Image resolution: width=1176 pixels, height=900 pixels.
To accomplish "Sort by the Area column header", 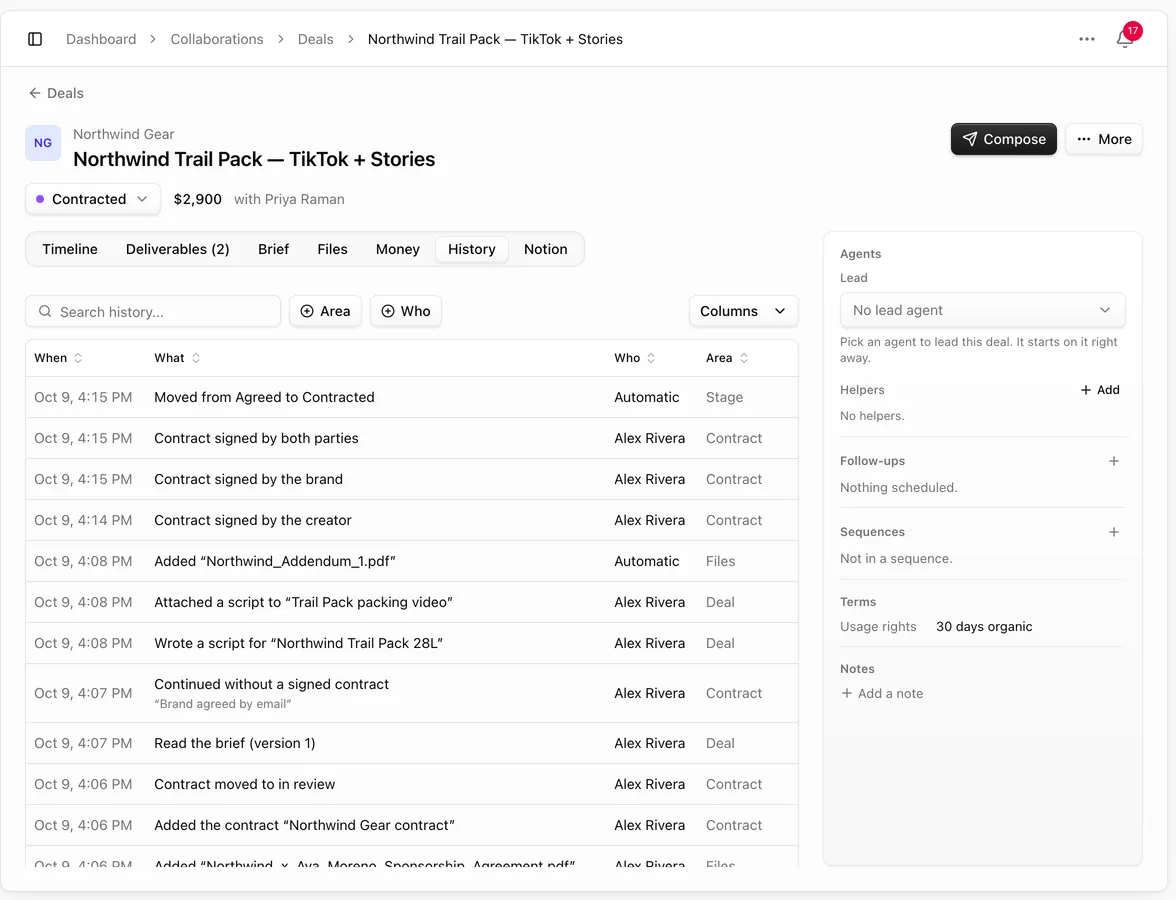I will coord(727,358).
